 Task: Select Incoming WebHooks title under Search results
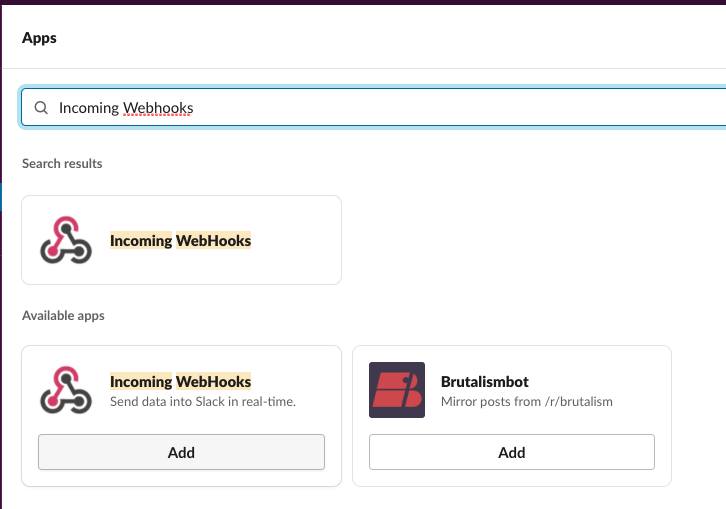pos(181,240)
